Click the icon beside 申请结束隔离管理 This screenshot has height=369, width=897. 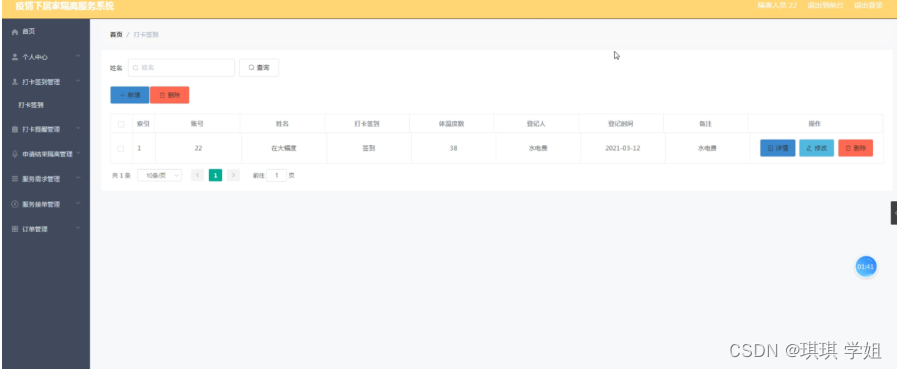coord(15,154)
